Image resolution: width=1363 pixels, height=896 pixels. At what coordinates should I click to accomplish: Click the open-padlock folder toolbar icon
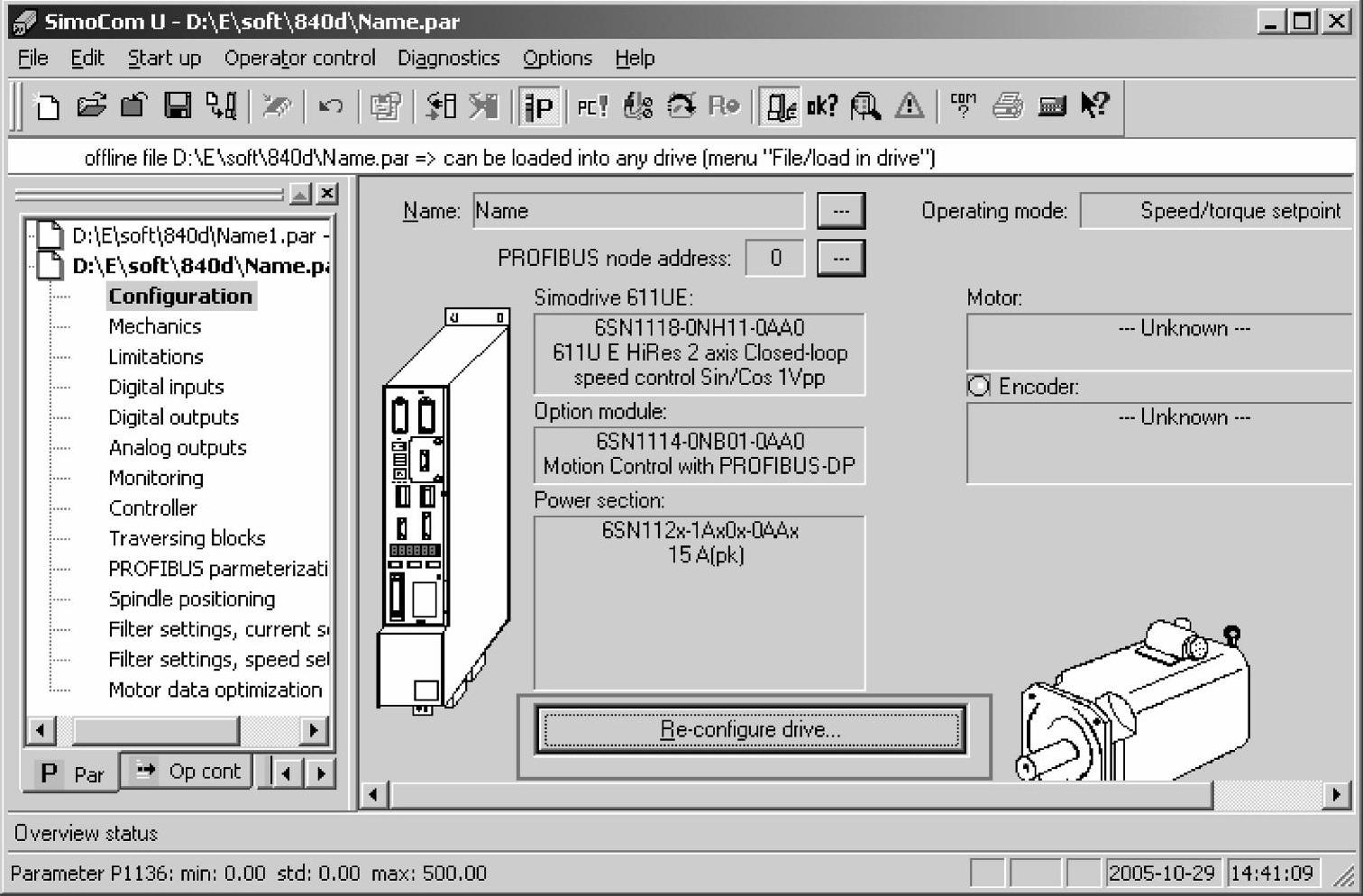click(133, 106)
